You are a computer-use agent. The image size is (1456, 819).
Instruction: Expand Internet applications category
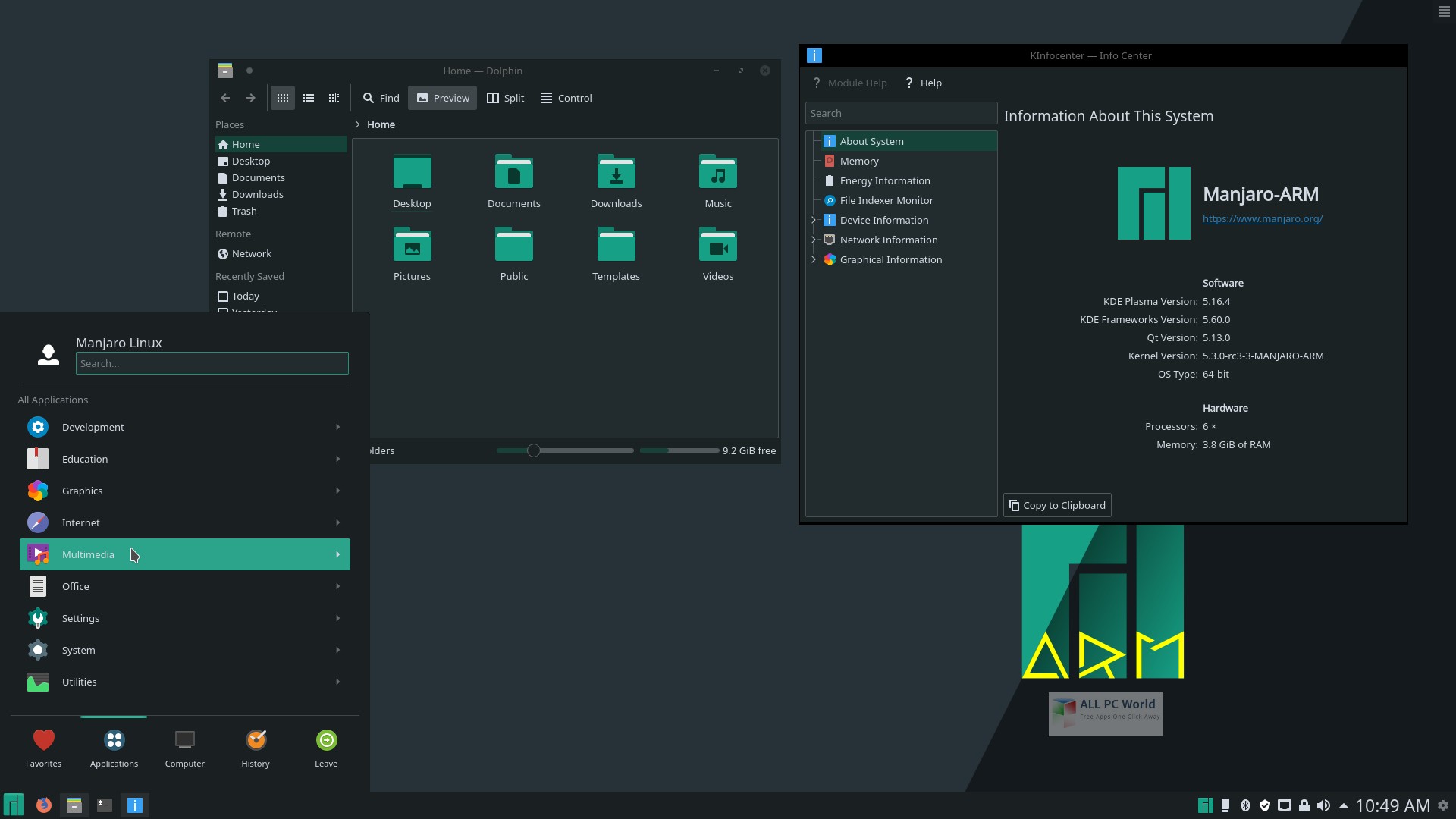(184, 522)
